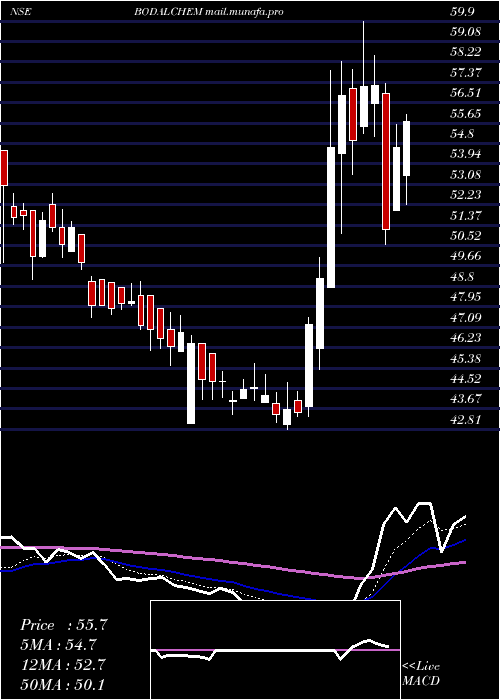Select the 58.22 price axis label
Viewport: 500px width, 700px height.
[465, 52]
